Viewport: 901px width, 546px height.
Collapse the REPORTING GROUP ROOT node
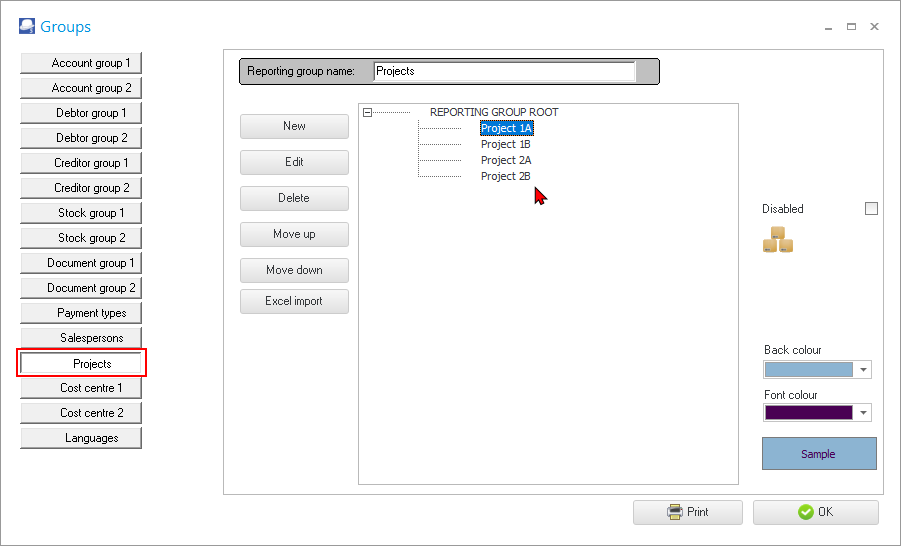pyautogui.click(x=368, y=113)
